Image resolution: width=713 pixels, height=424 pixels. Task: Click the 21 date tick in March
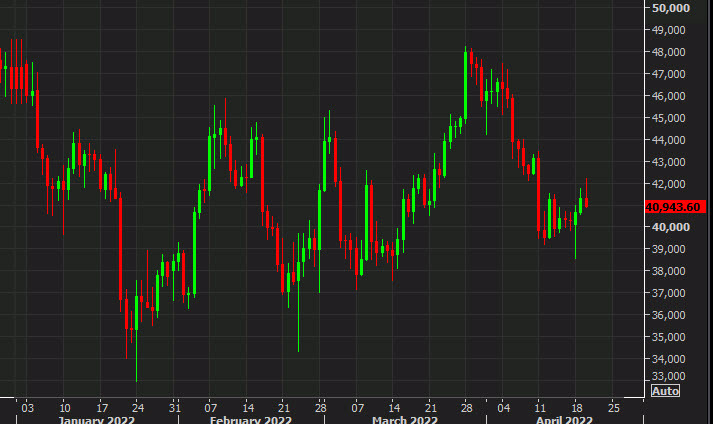[x=430, y=408]
